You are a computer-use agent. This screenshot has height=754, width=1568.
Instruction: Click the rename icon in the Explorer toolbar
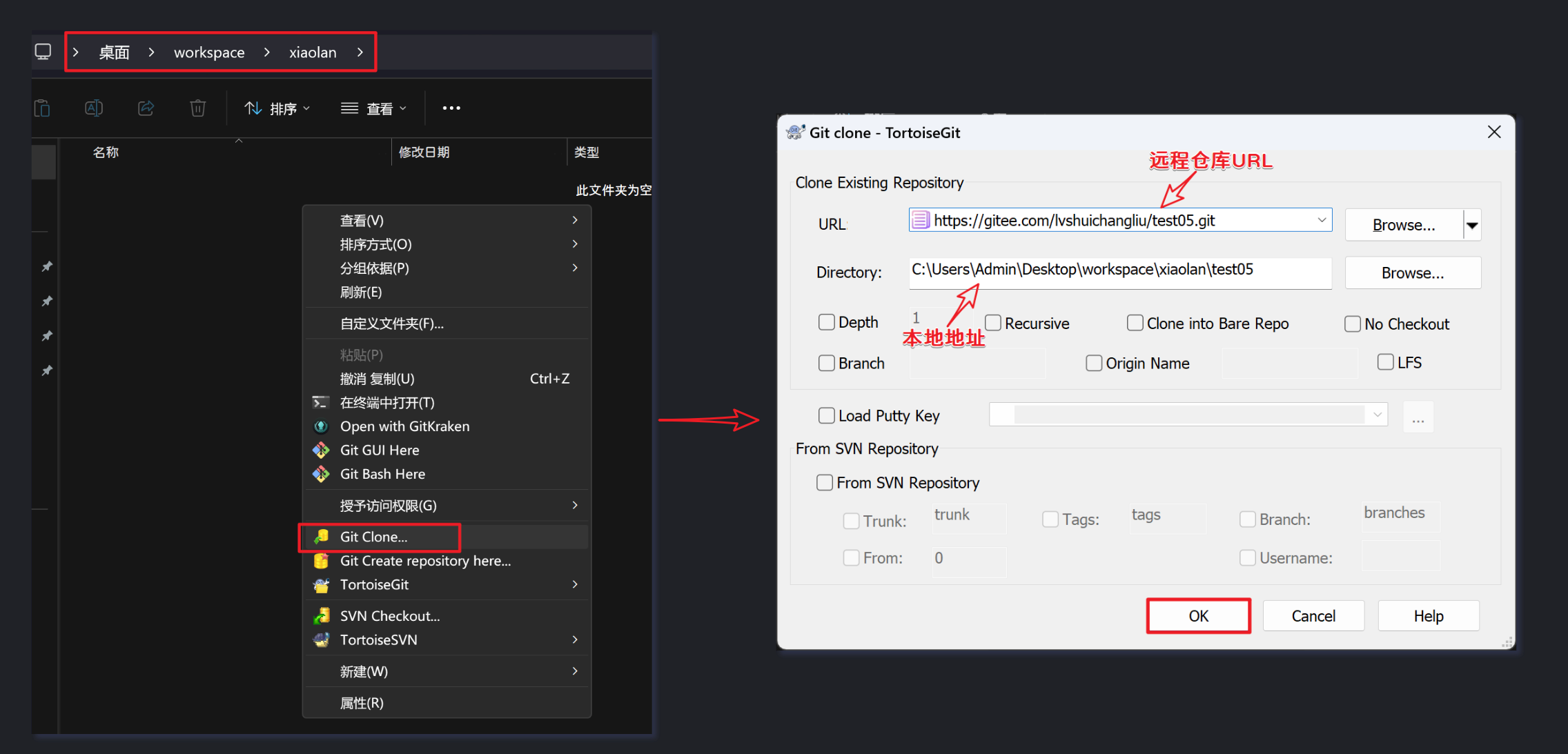click(x=94, y=108)
